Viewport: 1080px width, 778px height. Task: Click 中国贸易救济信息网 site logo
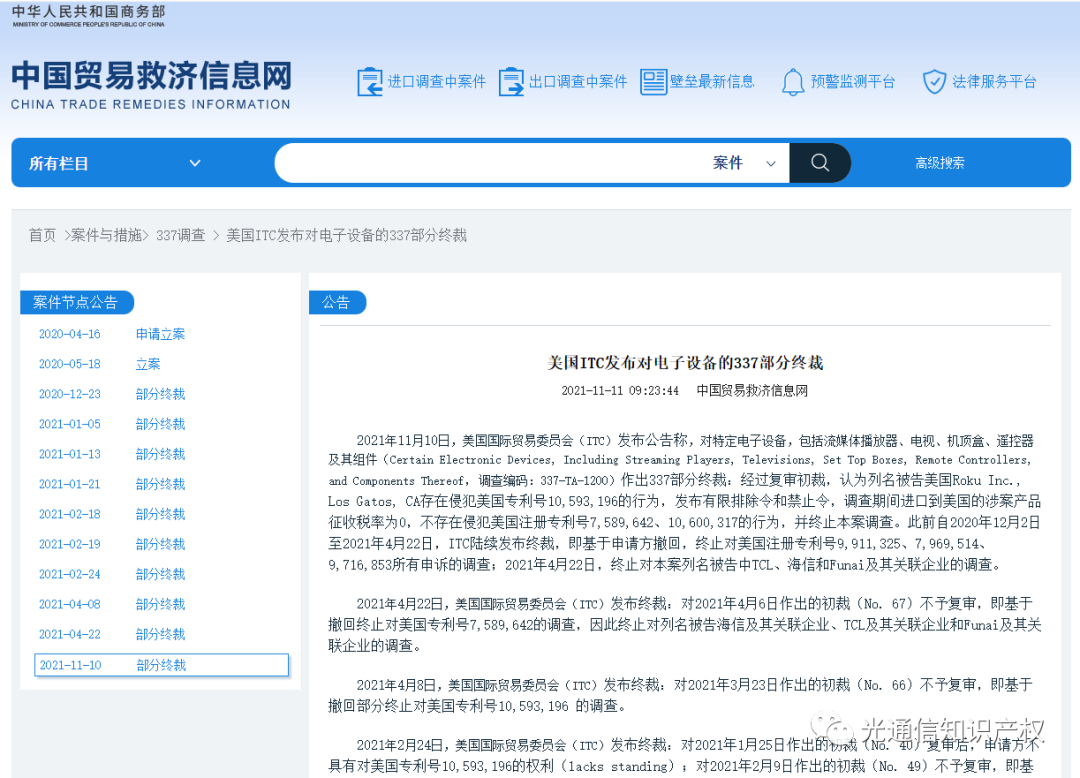tap(151, 85)
